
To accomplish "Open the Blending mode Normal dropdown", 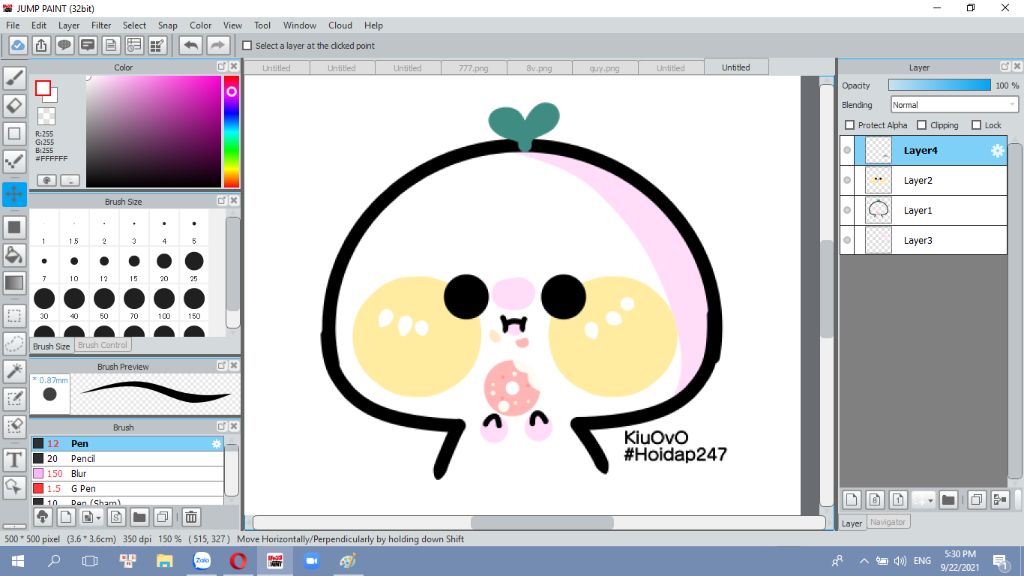I will pos(954,104).
